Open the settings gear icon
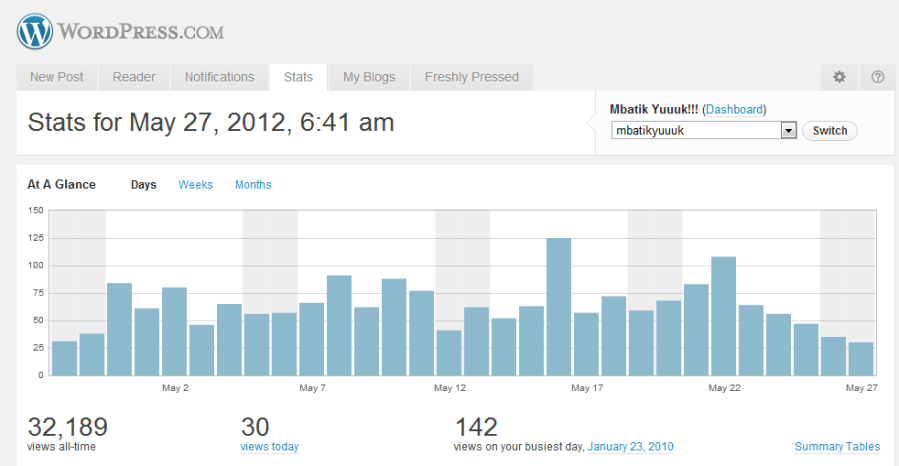 click(x=839, y=77)
